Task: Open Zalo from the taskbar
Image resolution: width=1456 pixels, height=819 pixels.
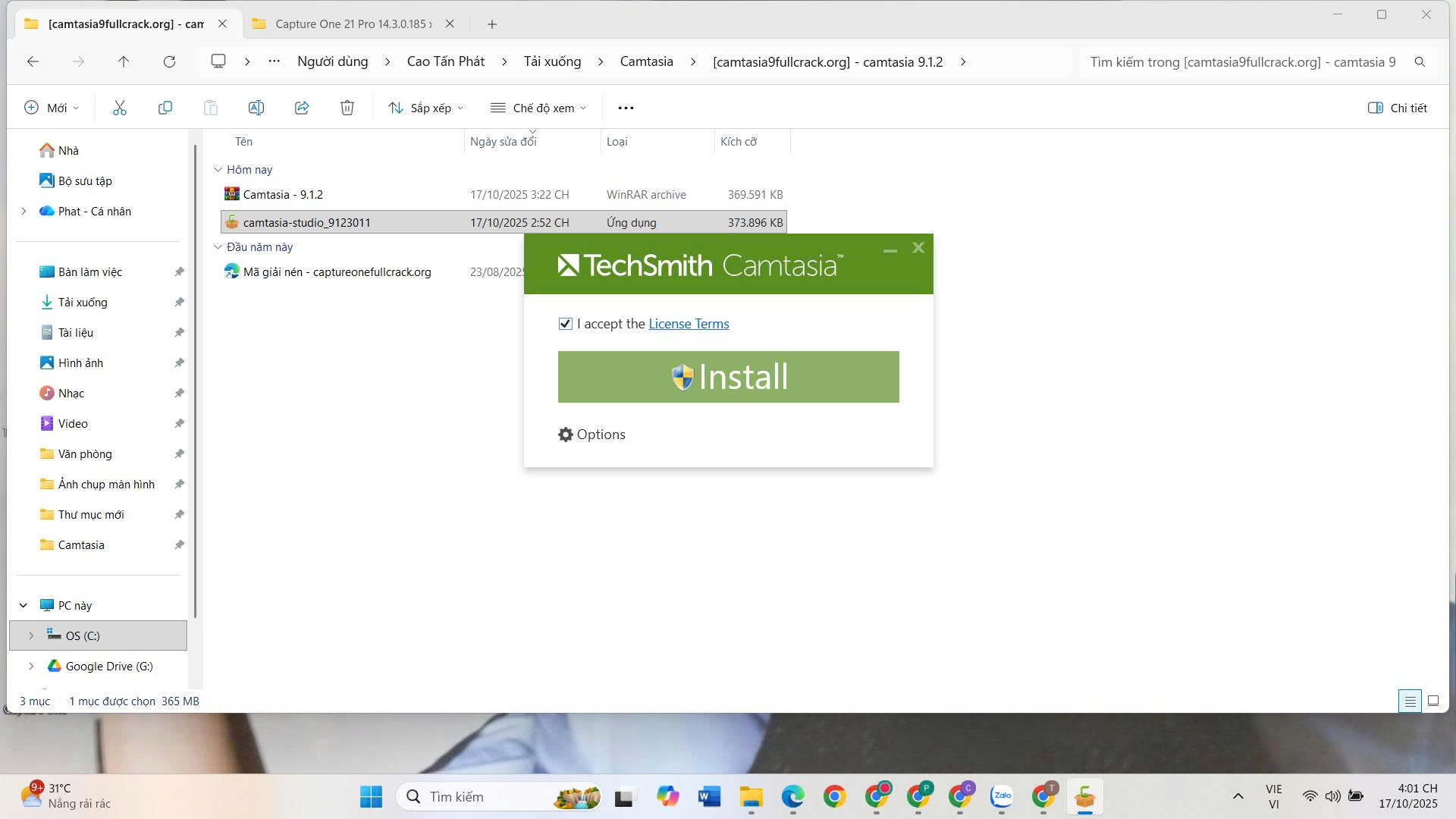Action: pyautogui.click(x=1002, y=796)
